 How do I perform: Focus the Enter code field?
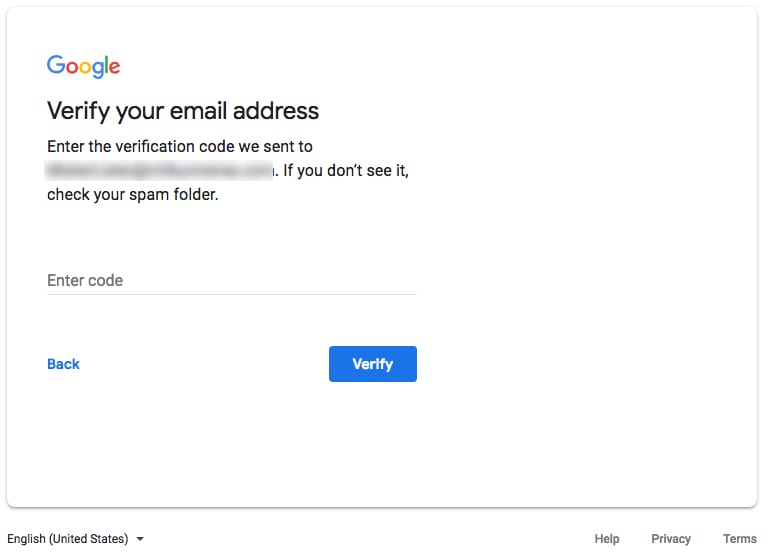coord(231,280)
